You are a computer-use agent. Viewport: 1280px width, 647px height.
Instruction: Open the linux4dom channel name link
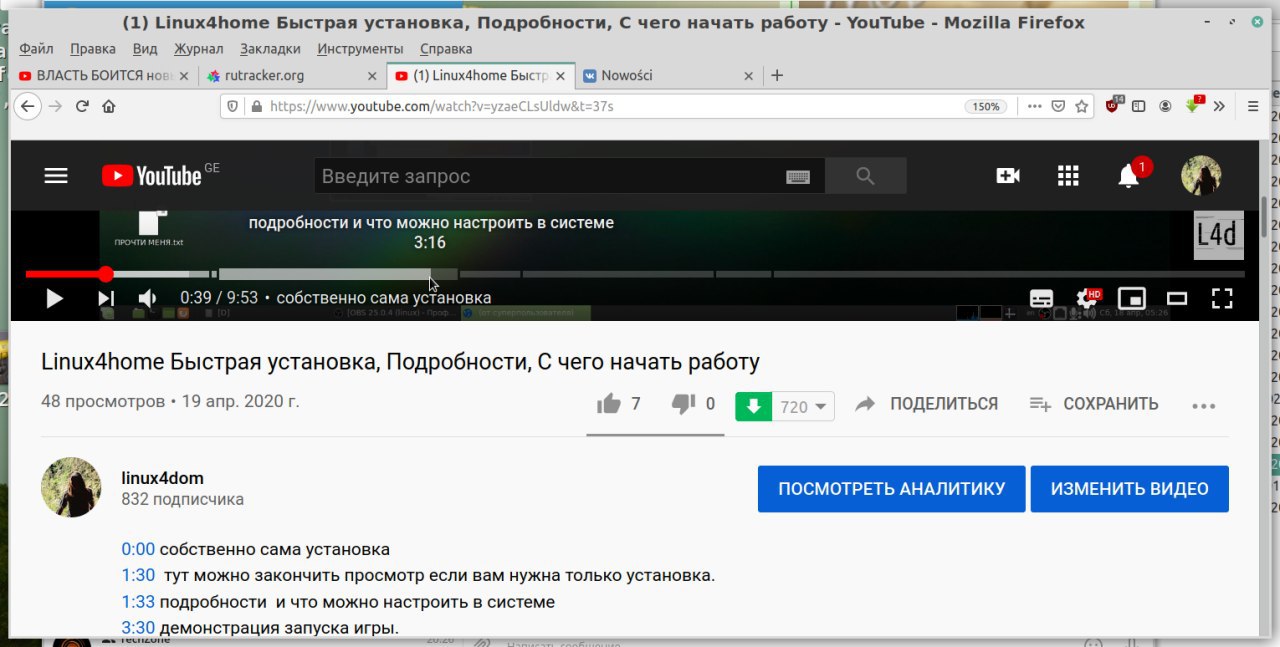162,478
